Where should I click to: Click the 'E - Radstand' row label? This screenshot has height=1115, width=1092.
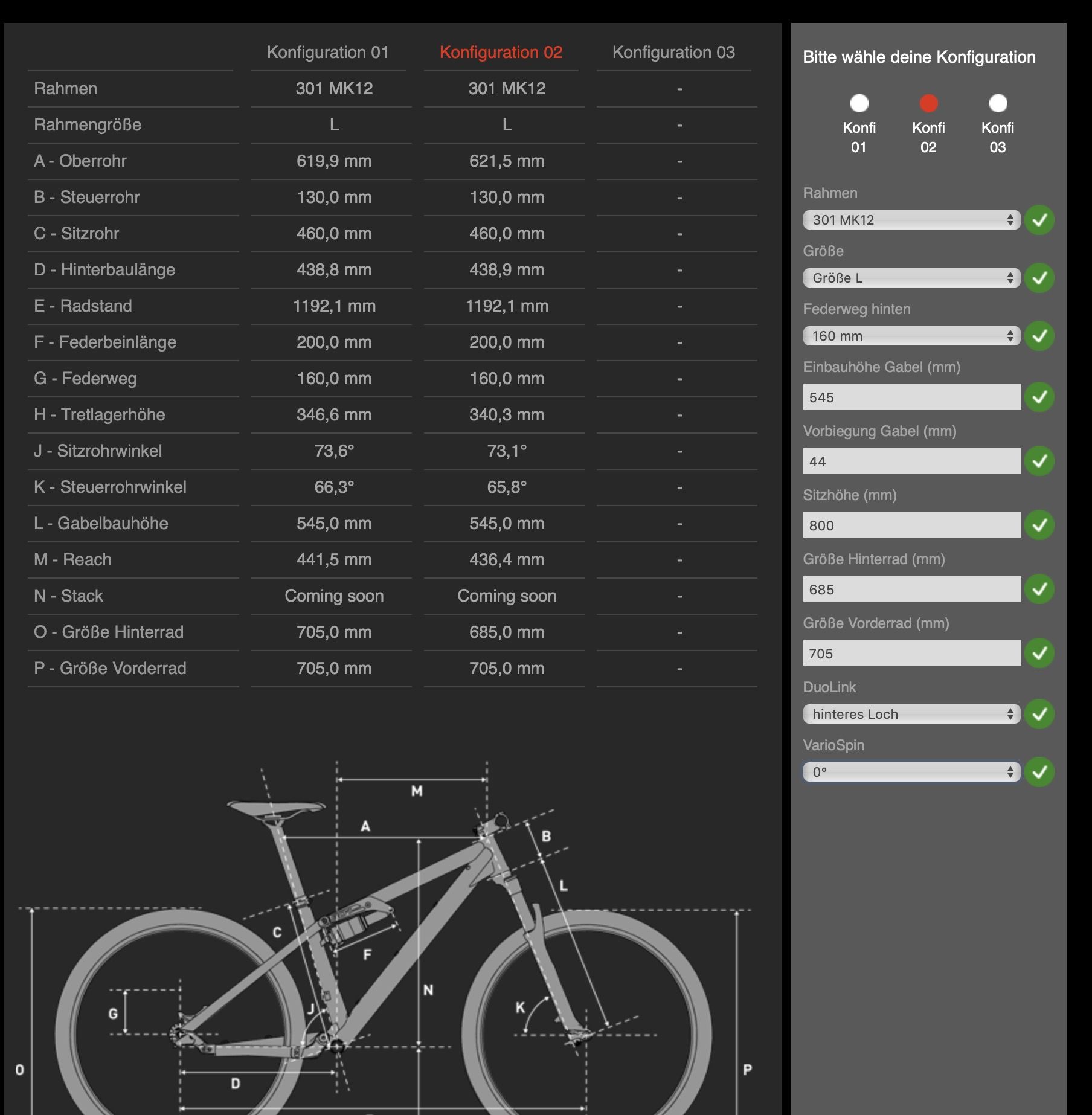(83, 306)
